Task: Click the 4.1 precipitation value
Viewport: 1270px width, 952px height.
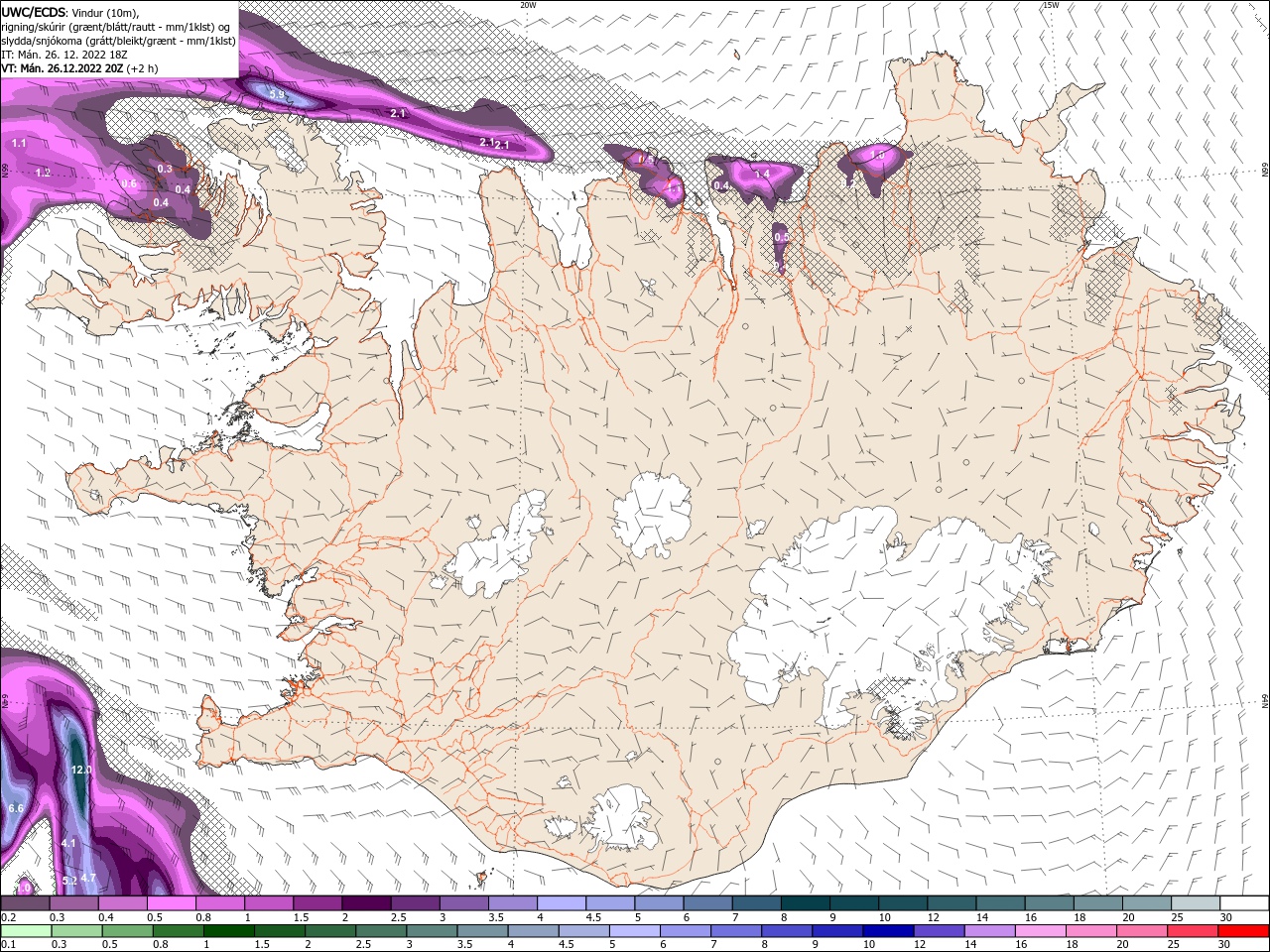Action: click(x=68, y=842)
